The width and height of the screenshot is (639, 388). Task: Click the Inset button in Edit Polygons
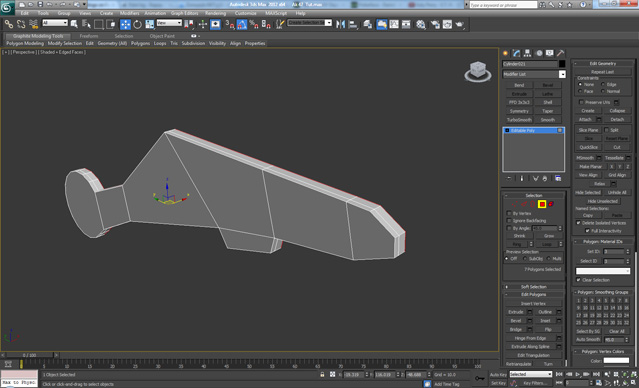click(x=545, y=321)
